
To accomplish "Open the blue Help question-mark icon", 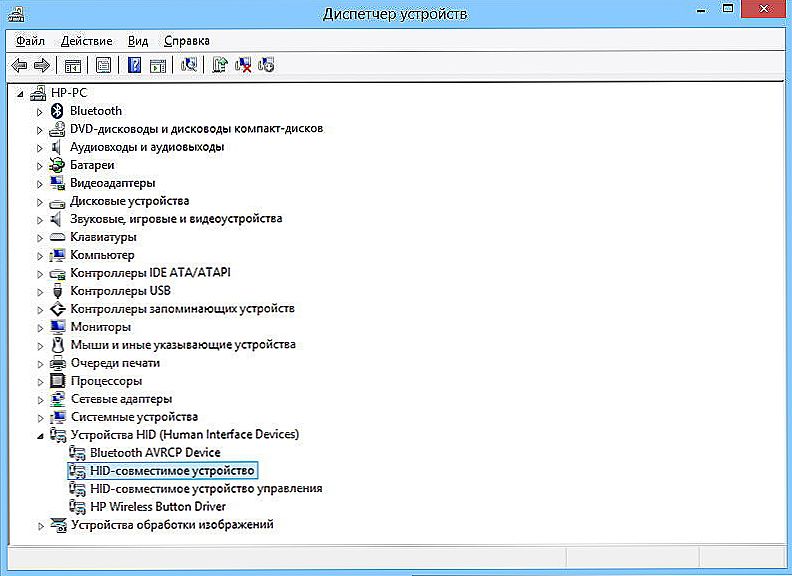I will (x=134, y=65).
